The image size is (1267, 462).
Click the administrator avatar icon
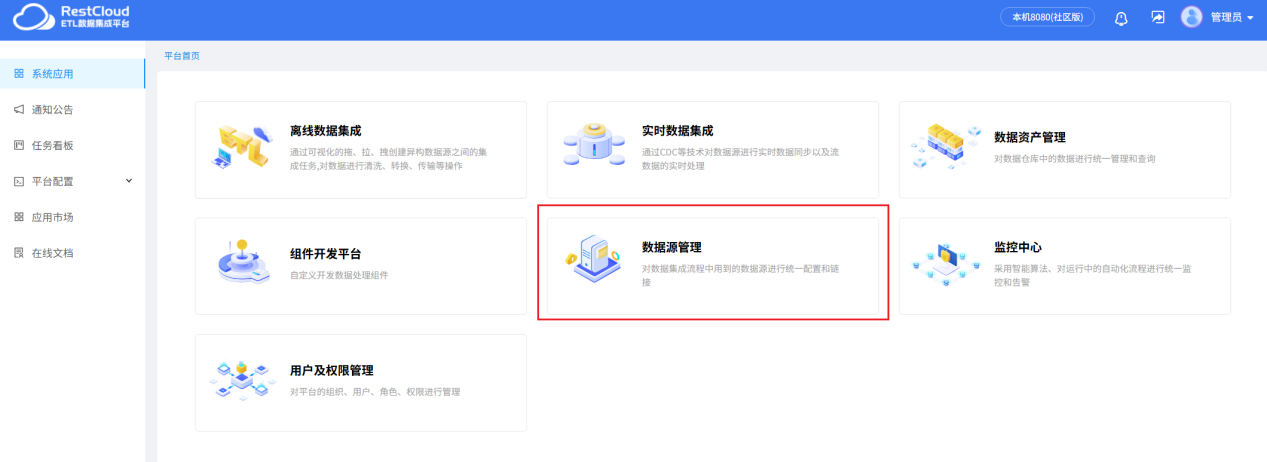pyautogui.click(x=1191, y=17)
